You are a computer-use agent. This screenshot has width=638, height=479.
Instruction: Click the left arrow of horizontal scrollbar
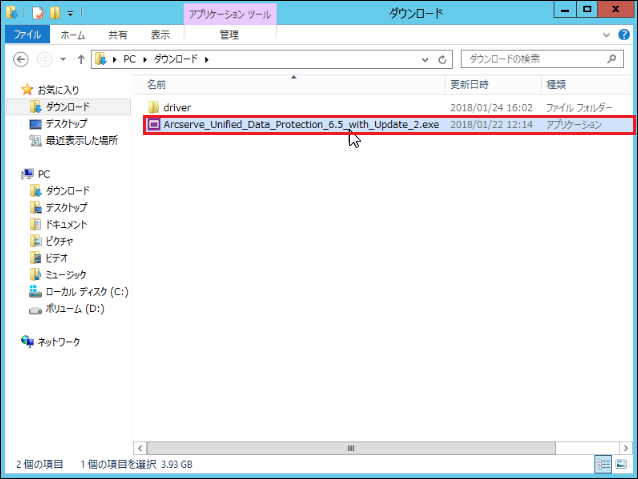click(140, 448)
